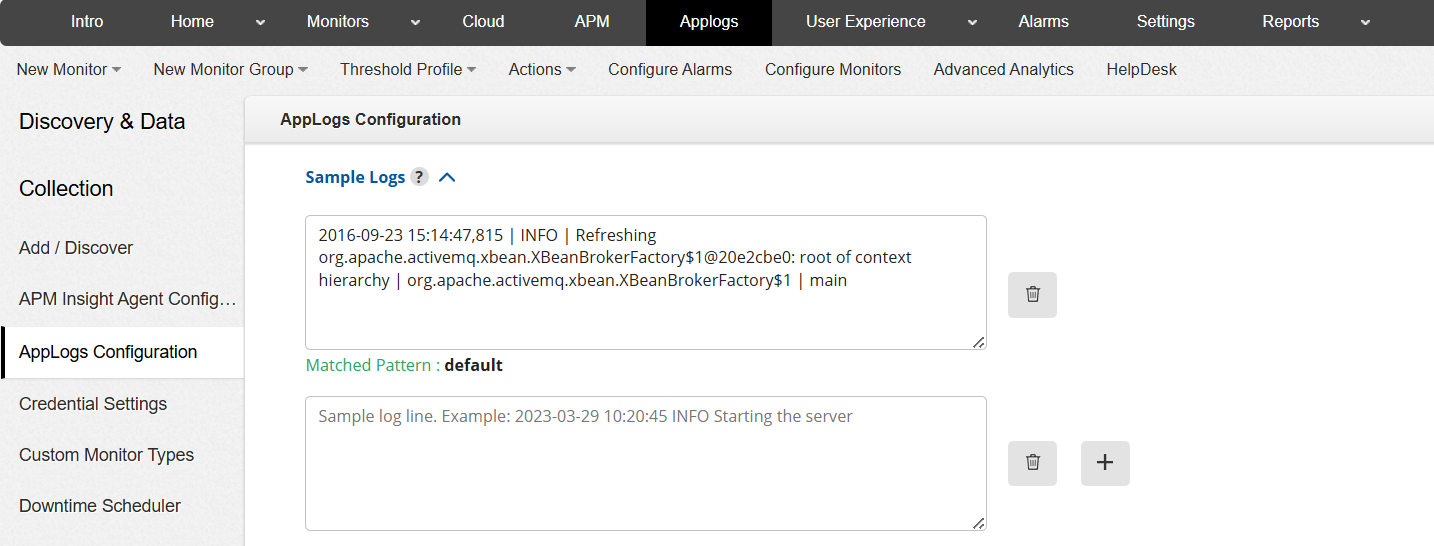Image resolution: width=1434 pixels, height=546 pixels.
Task: Expand the Monitors tab dropdown arrow
Action: (x=415, y=22)
